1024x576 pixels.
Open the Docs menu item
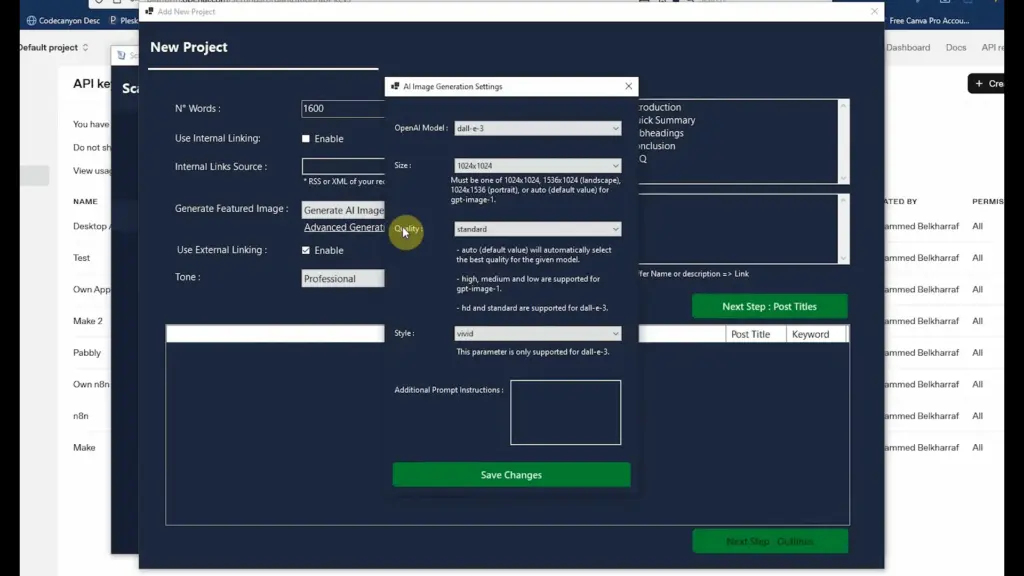point(956,47)
